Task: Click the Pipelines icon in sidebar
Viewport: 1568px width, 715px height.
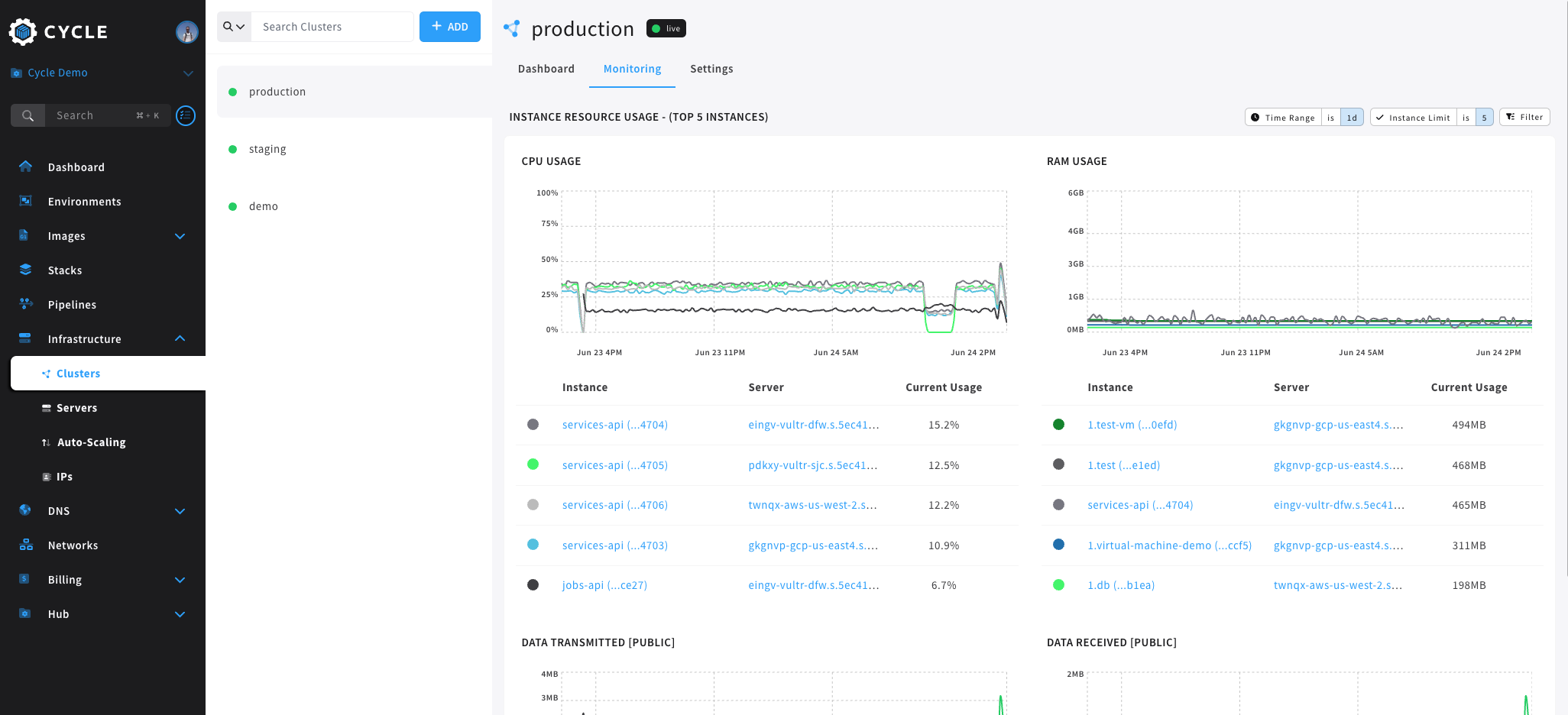Action: coord(25,304)
